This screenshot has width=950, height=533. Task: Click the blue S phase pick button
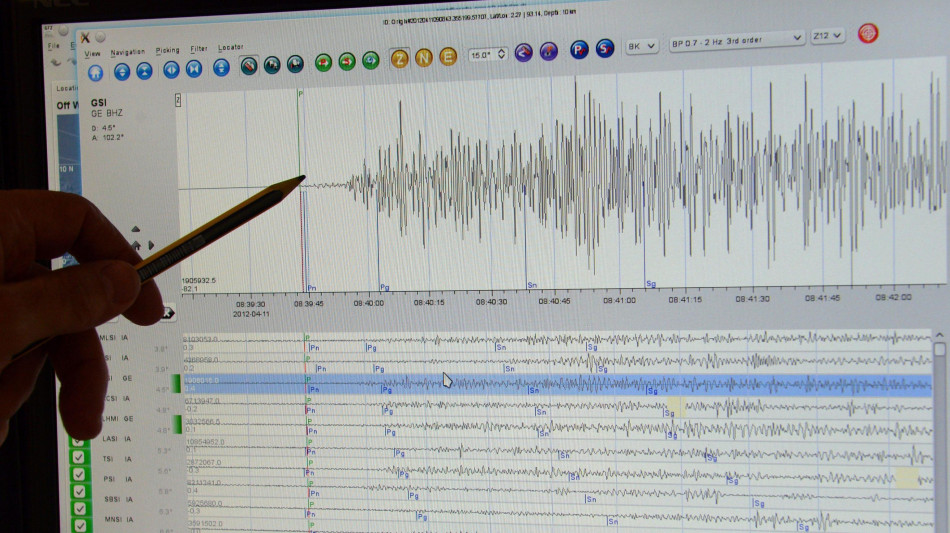coord(604,48)
